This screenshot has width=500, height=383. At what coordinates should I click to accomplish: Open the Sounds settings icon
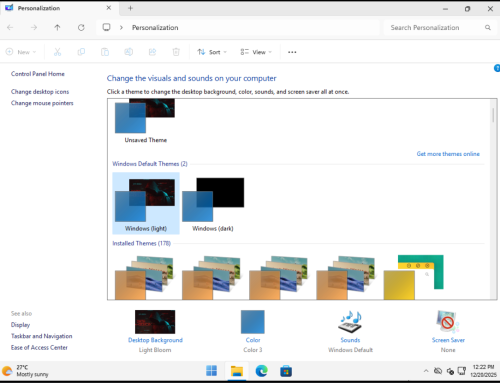point(350,322)
